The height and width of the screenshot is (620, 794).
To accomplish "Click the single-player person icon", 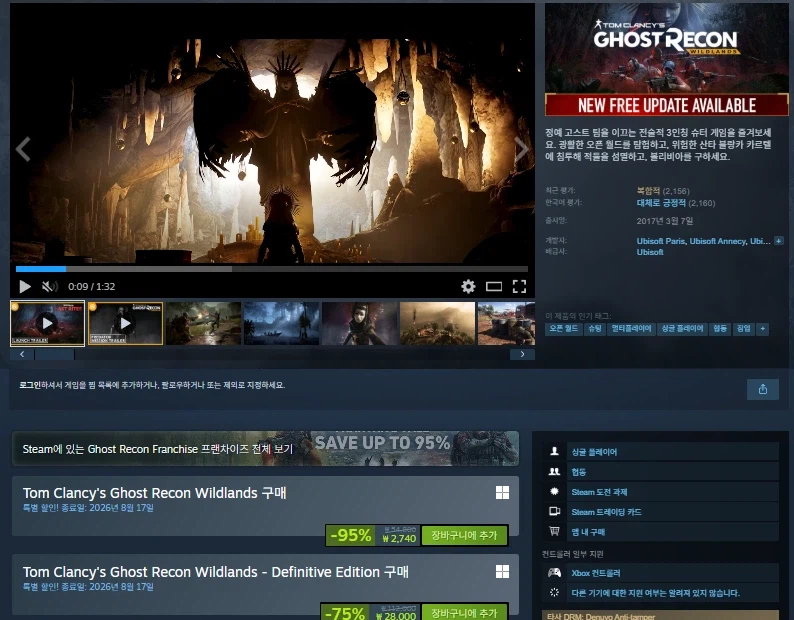I will pyautogui.click(x=554, y=451).
